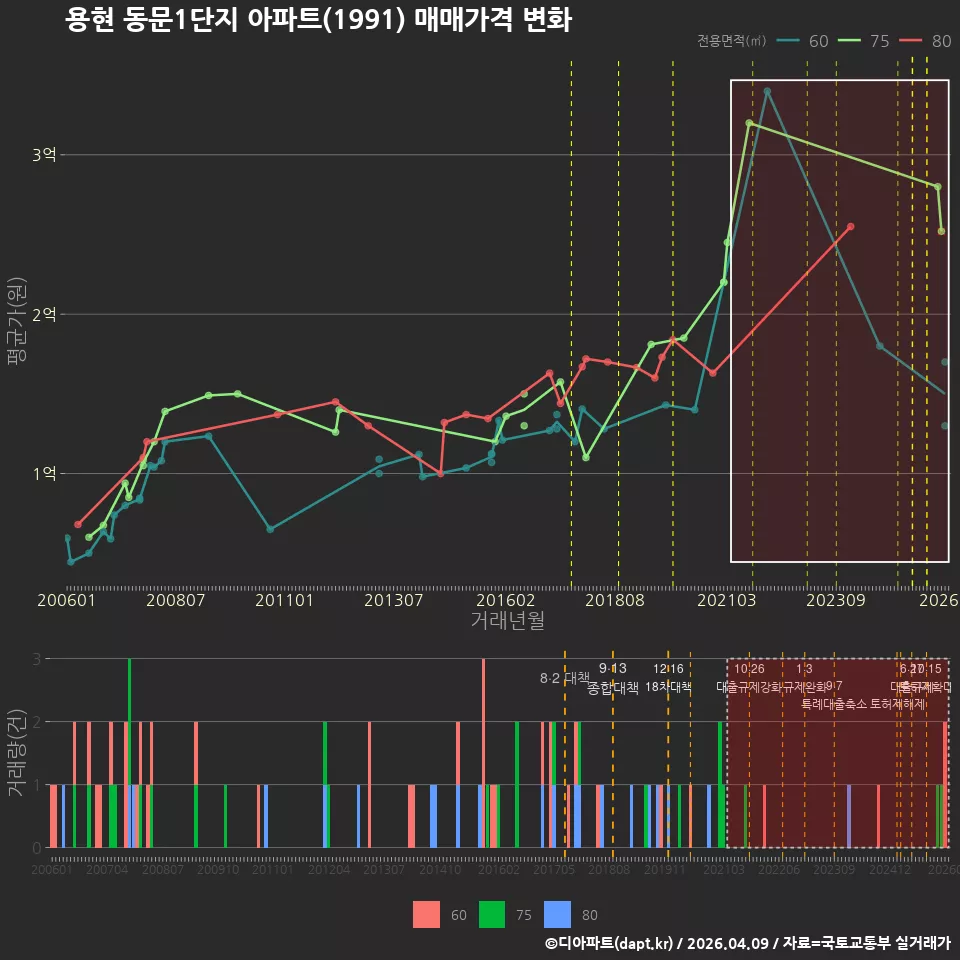Click the salmon 60 swatch in bottom legend
This screenshot has height=960, width=960.
click(x=426, y=915)
